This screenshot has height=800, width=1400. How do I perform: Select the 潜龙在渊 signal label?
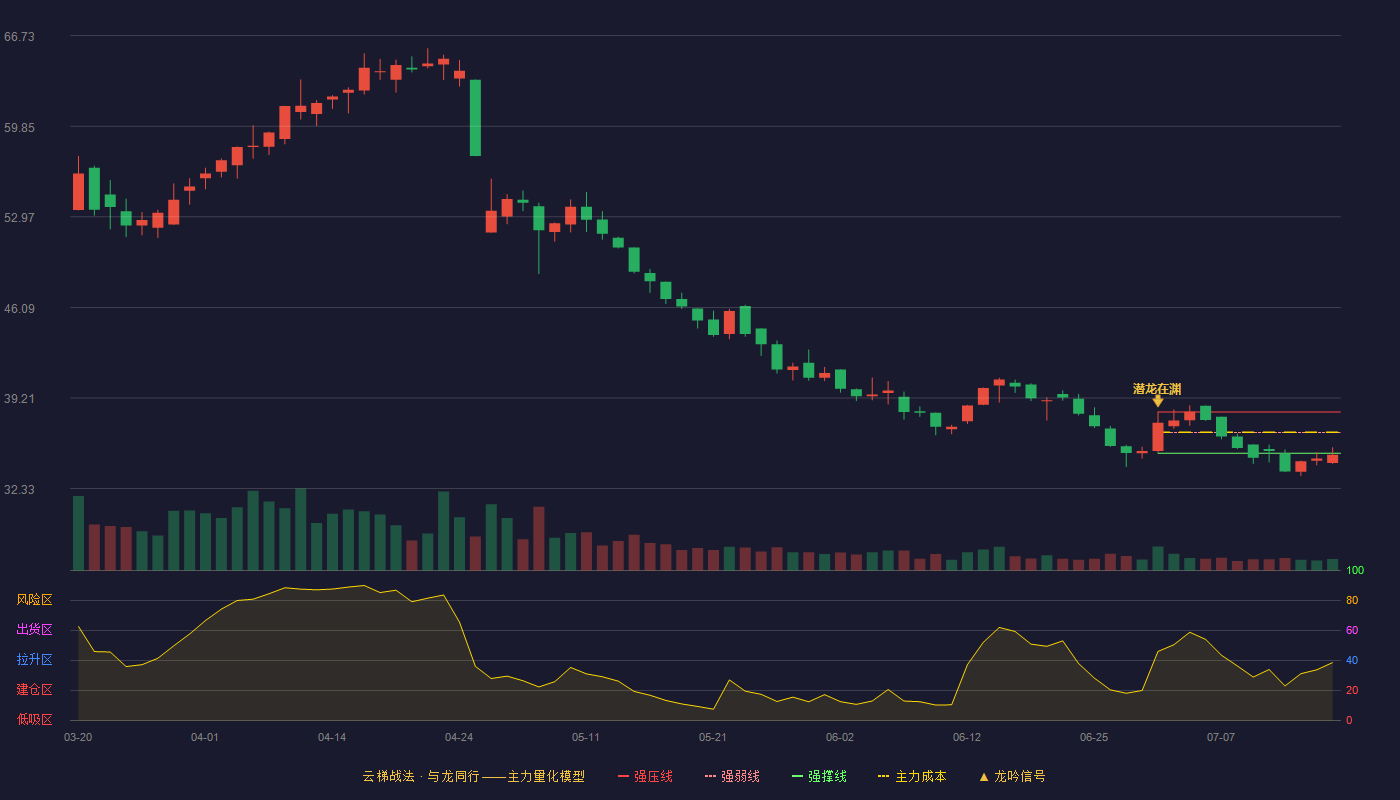pos(1157,389)
